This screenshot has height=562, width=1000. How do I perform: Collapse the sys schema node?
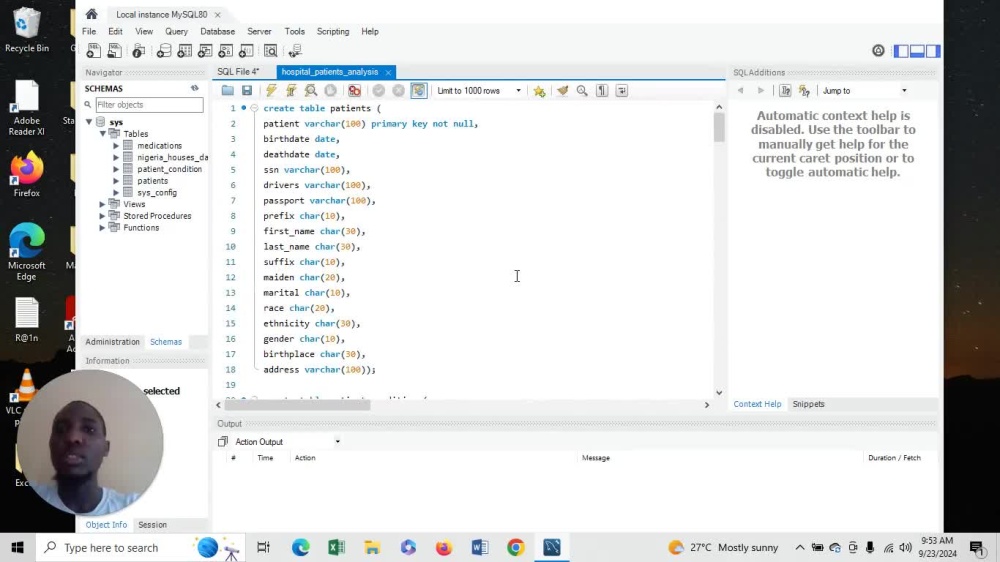click(x=89, y=121)
